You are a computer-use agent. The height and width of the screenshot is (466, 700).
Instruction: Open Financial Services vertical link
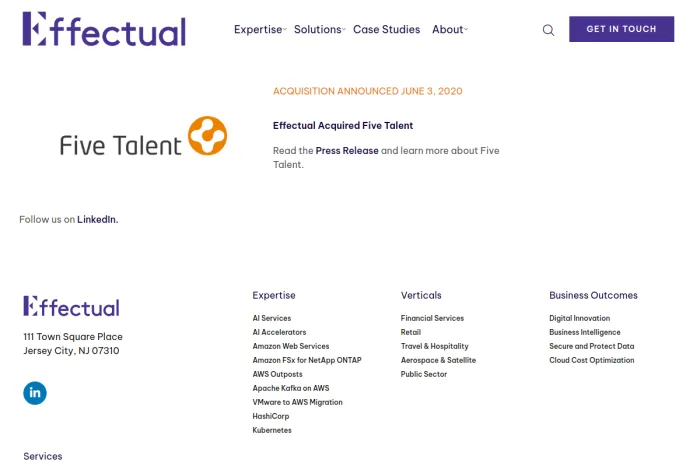433,318
